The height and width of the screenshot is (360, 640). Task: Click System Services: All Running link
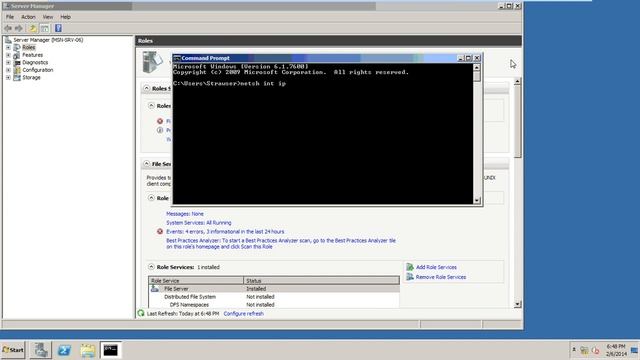[199, 223]
